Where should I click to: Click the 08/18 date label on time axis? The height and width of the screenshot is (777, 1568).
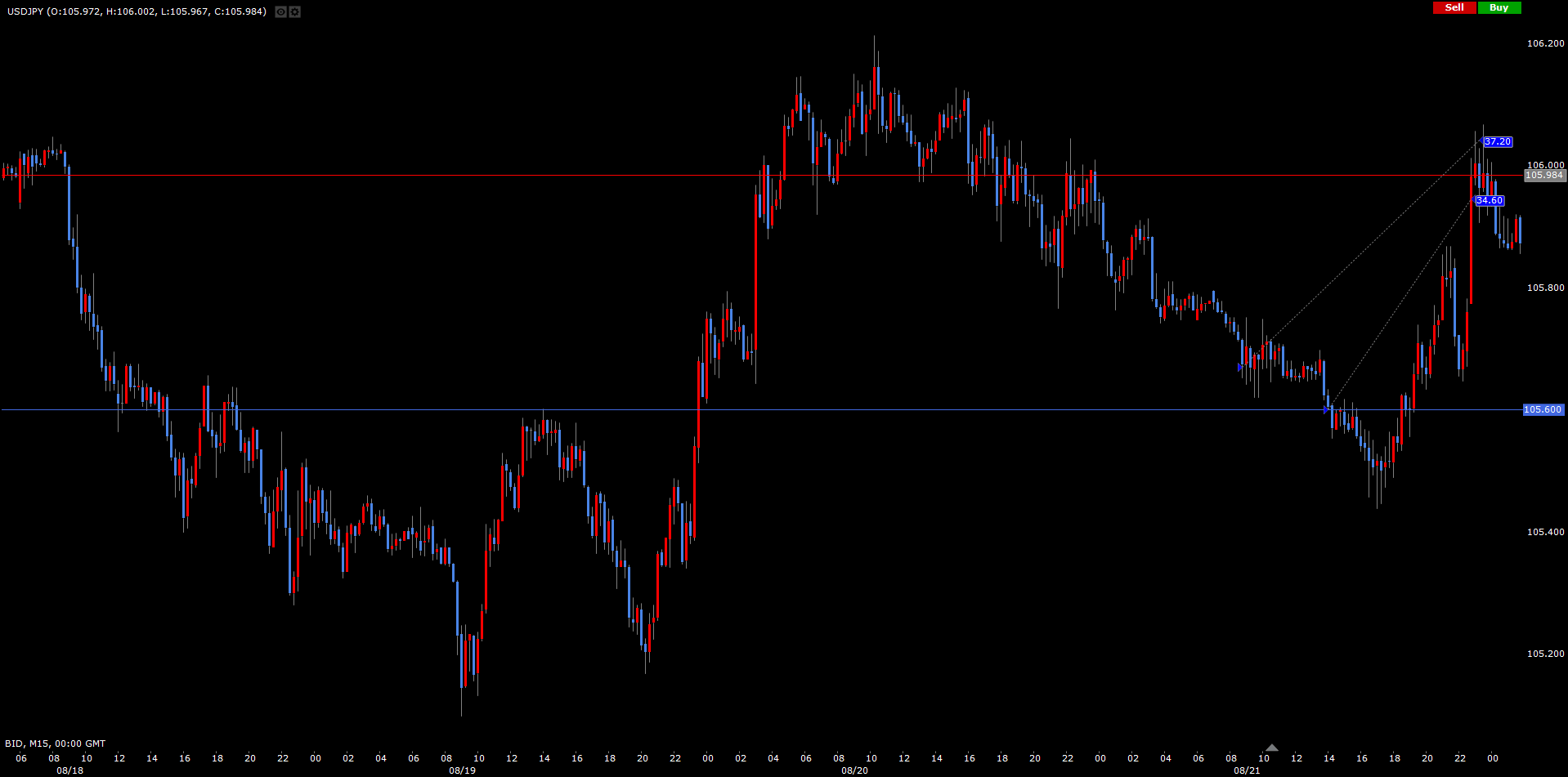coord(69,770)
